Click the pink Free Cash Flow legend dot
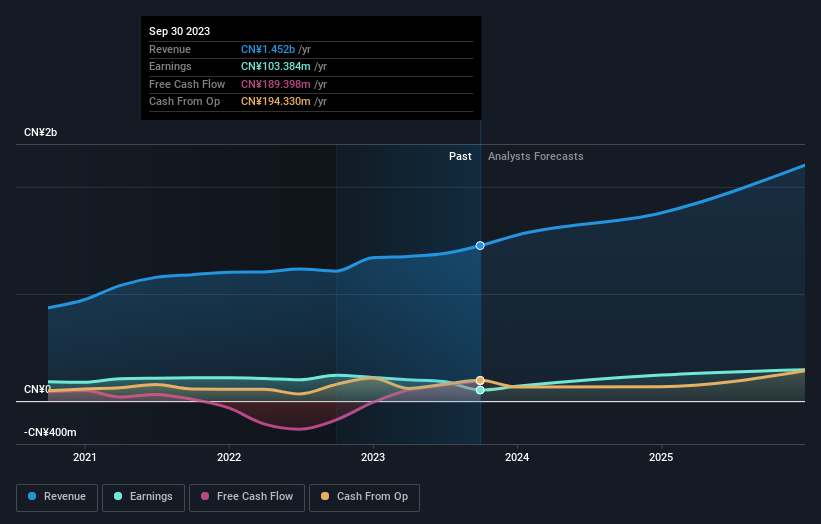Viewport: 821px width, 524px height. 205,496
